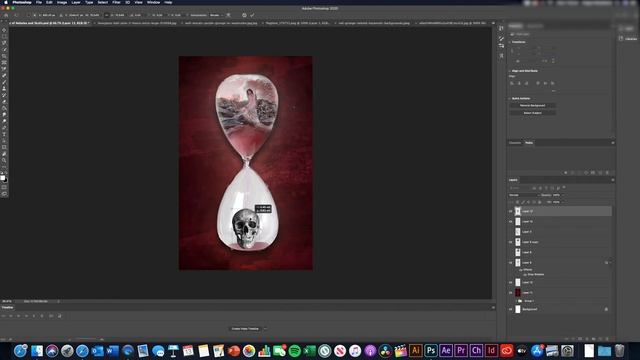Open Premiere Pro from the Dock
This screenshot has height=360, width=640.
[461, 350]
